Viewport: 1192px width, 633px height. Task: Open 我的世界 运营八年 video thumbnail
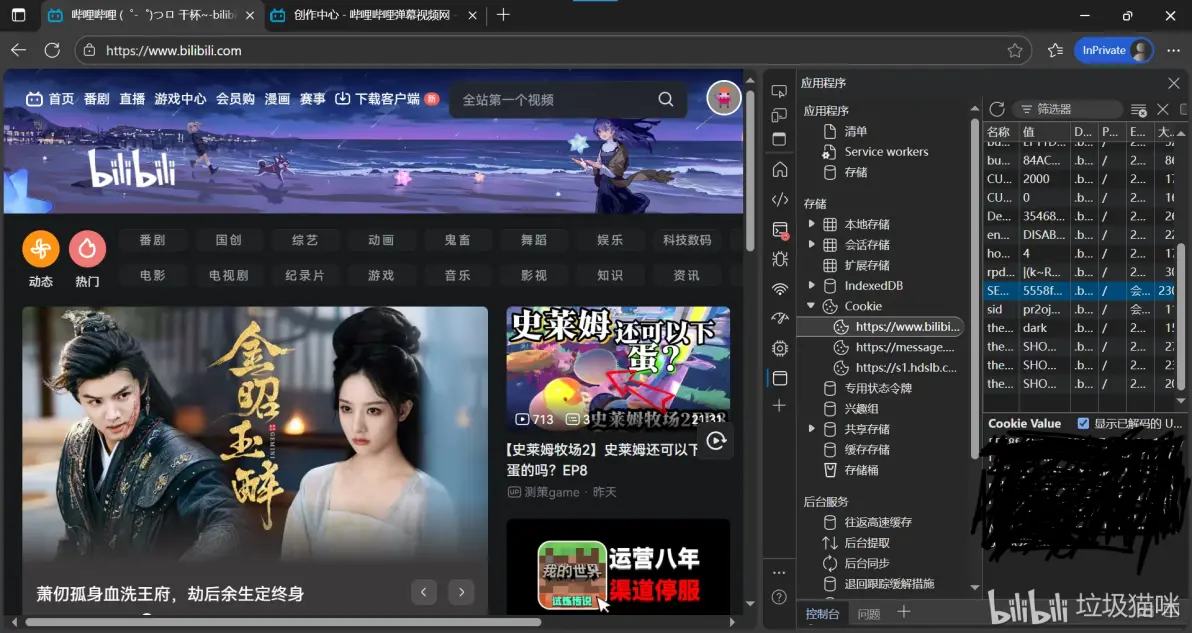point(618,567)
